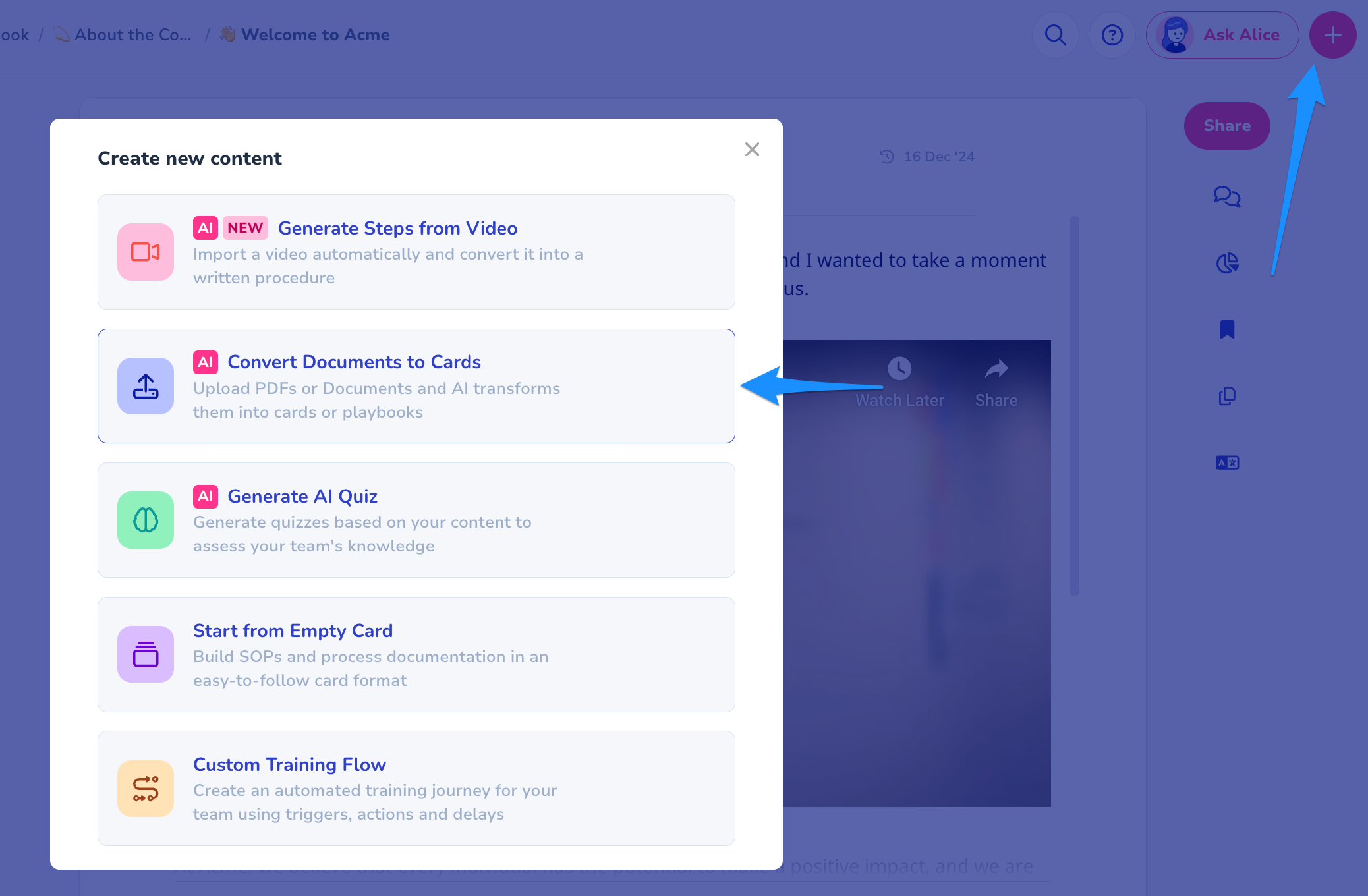This screenshot has width=1368, height=896.
Task: Click the upload icon tile
Action: point(146,386)
